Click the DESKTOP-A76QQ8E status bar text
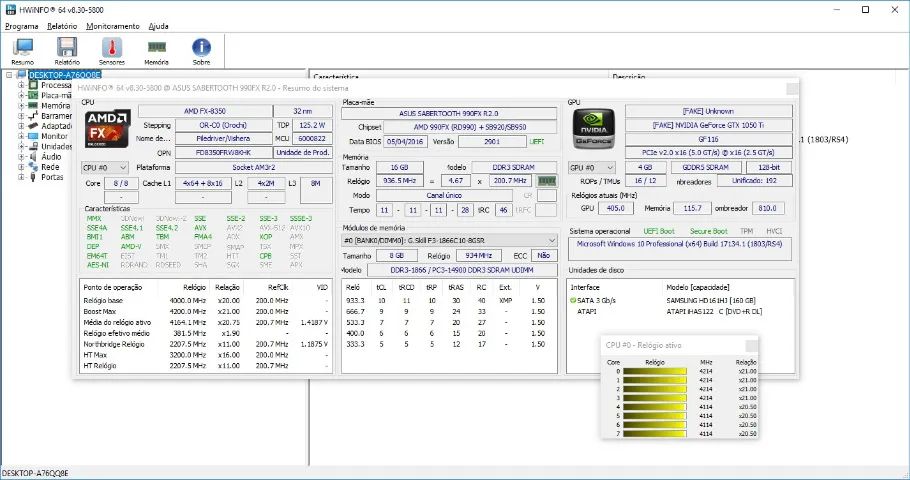This screenshot has width=910, height=480. (x=35, y=473)
